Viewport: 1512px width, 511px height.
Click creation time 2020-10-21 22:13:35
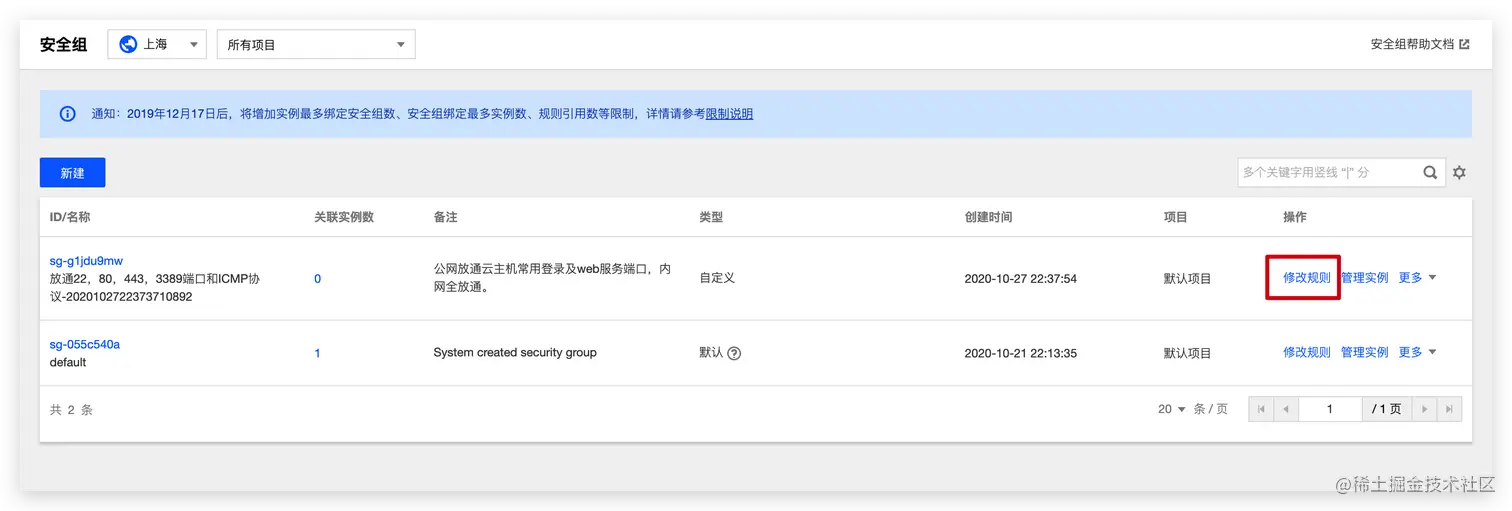[1020, 353]
